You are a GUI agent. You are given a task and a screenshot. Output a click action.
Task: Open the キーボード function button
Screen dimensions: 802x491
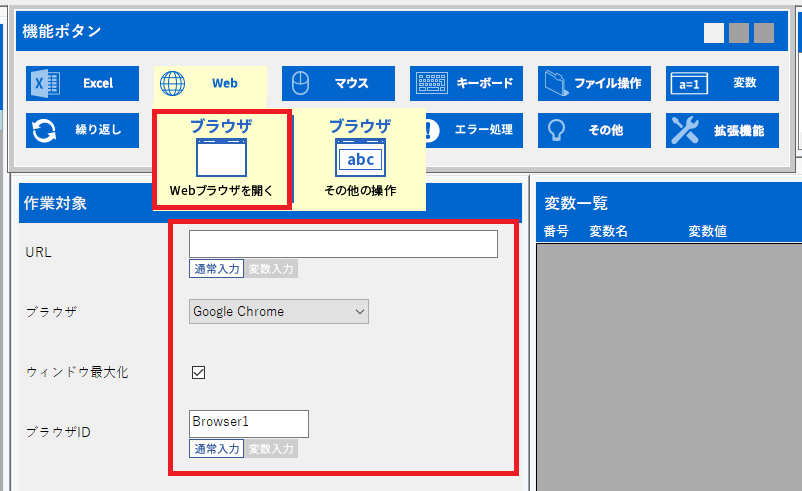click(x=466, y=83)
